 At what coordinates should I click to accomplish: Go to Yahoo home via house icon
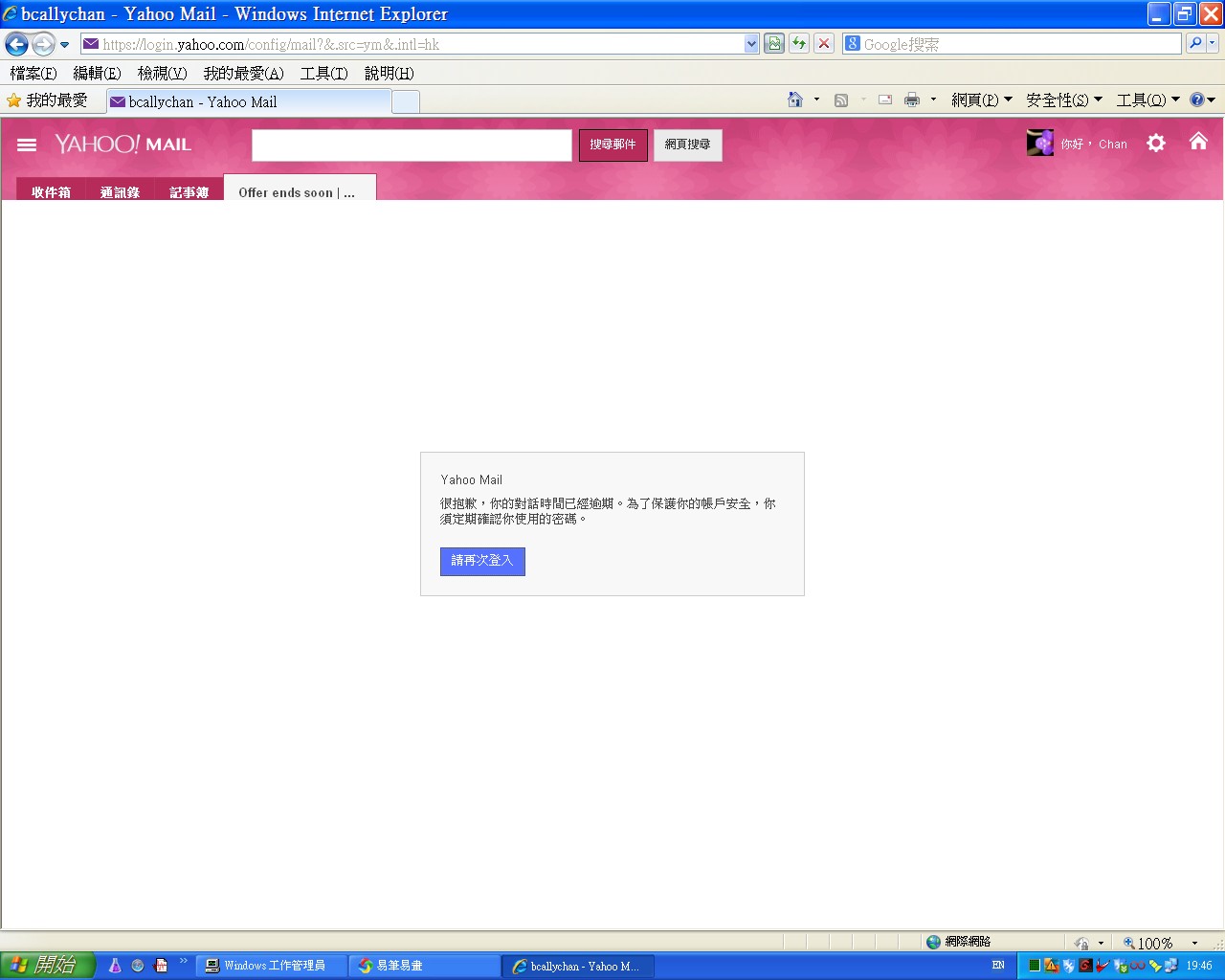(x=1198, y=142)
